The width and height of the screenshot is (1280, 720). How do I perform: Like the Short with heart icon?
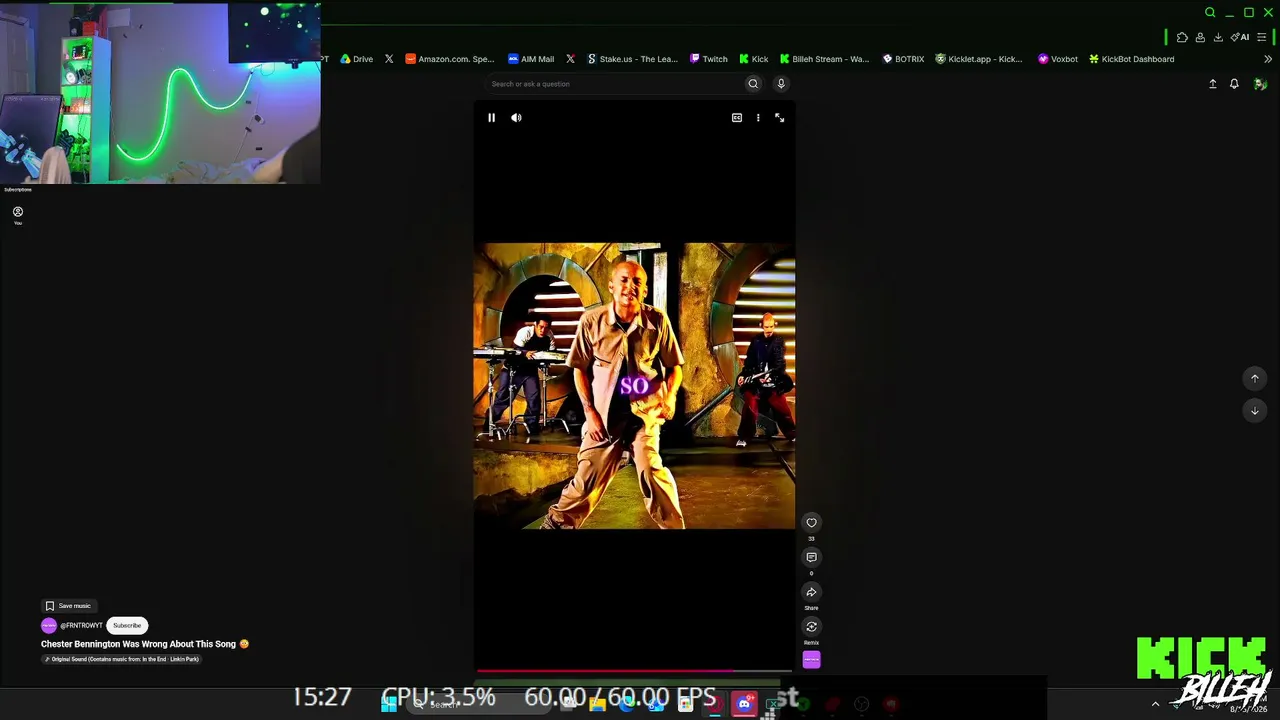pyautogui.click(x=811, y=523)
